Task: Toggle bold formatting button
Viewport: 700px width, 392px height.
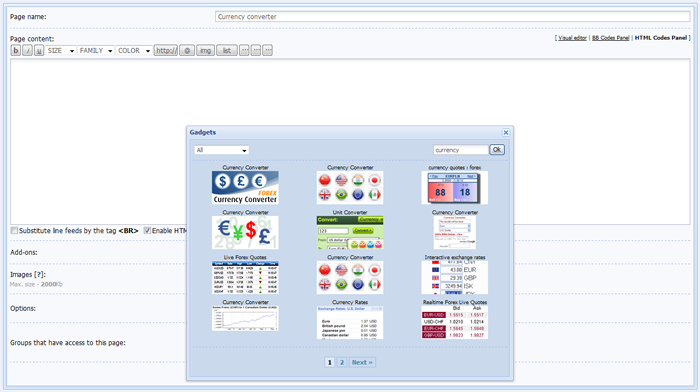Action: coord(16,50)
